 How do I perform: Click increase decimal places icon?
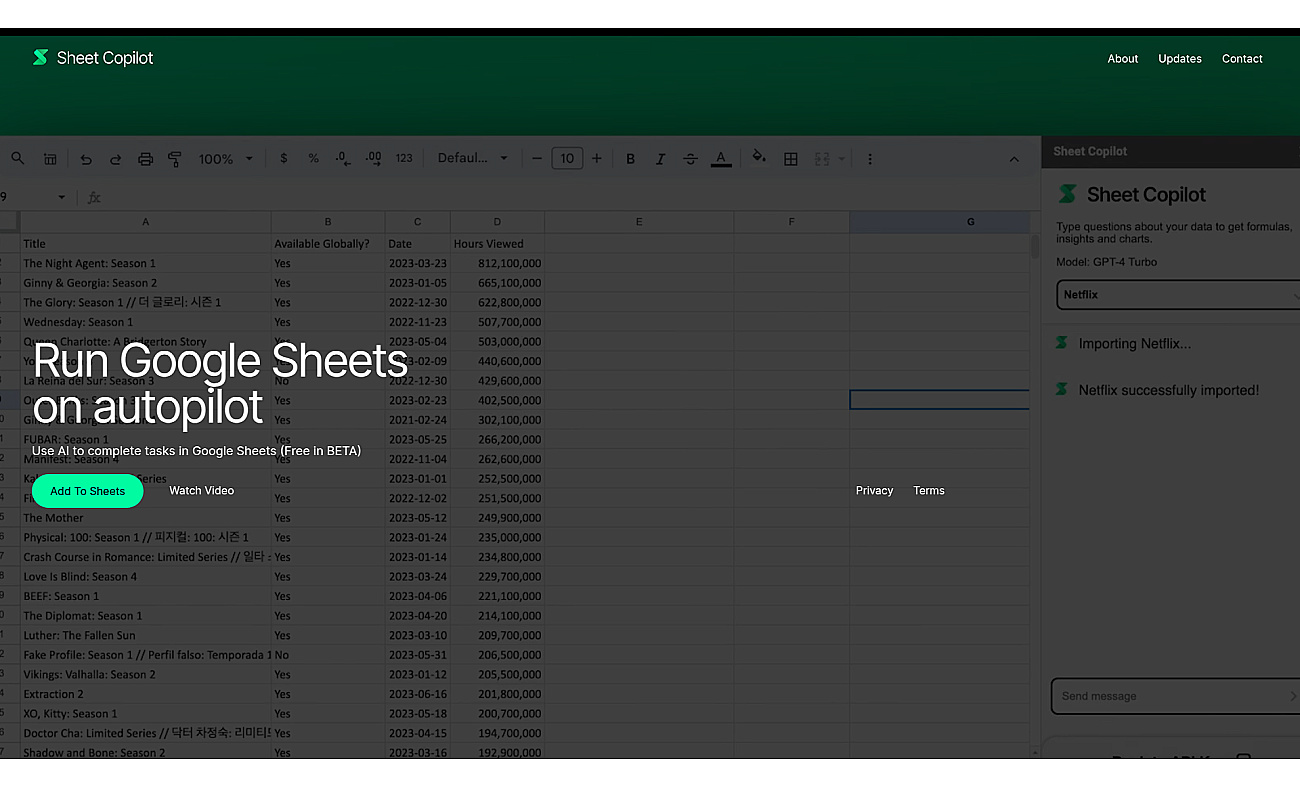374,158
